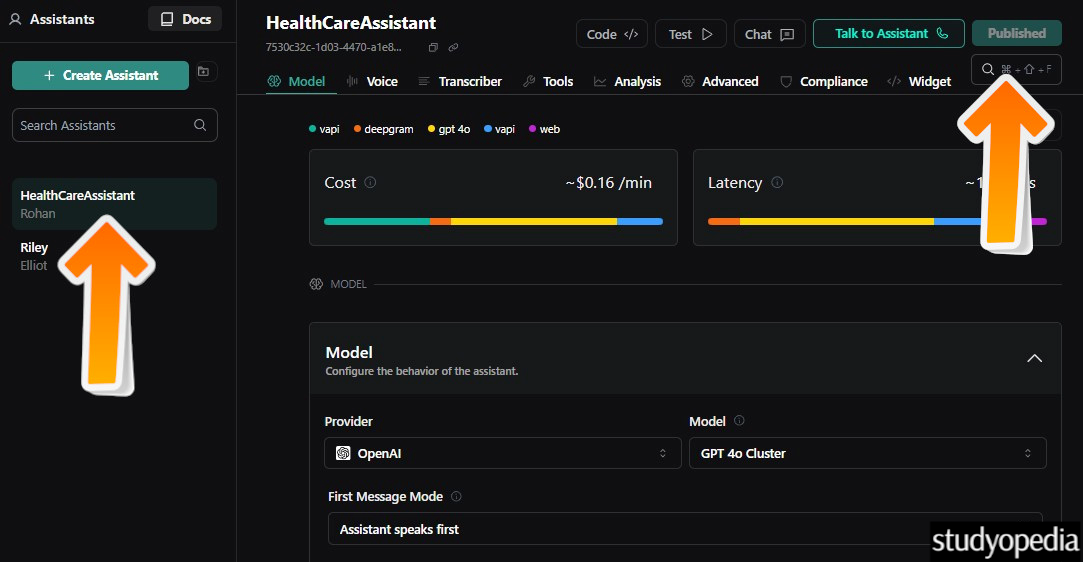Viewport: 1083px width, 562px height.
Task: Click the Published button
Action: coord(1017,33)
